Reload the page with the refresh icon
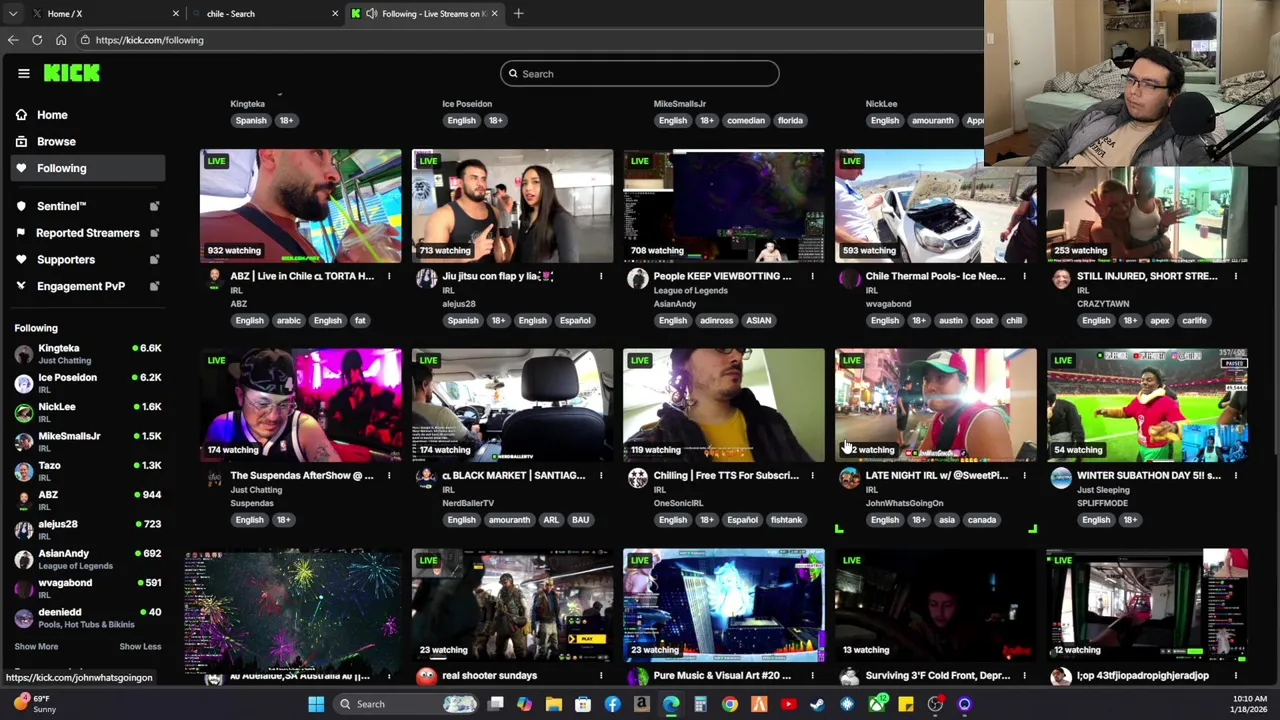Viewport: 1280px width, 720px height. (x=37, y=40)
